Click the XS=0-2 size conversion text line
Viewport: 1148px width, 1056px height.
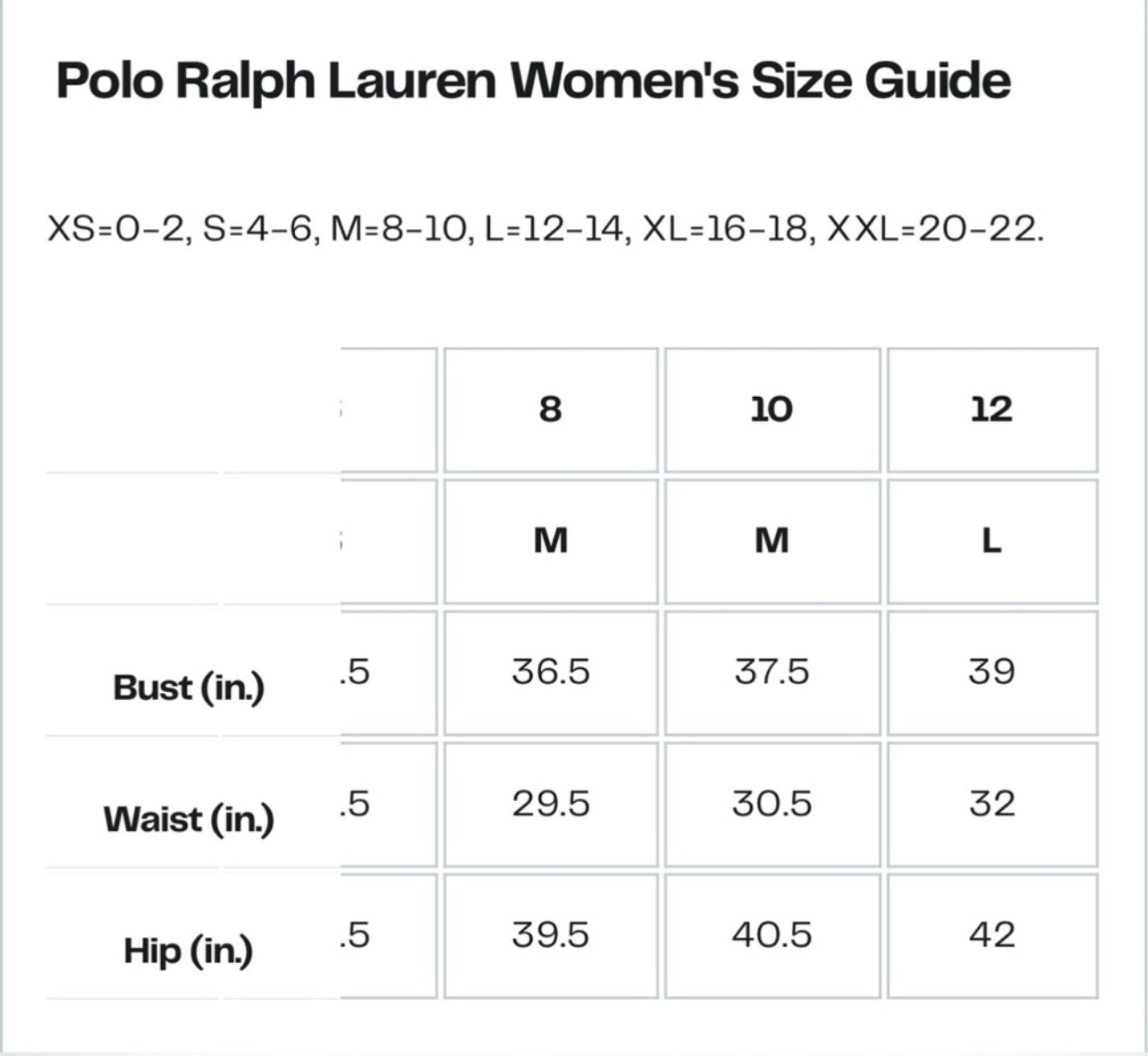tap(545, 230)
